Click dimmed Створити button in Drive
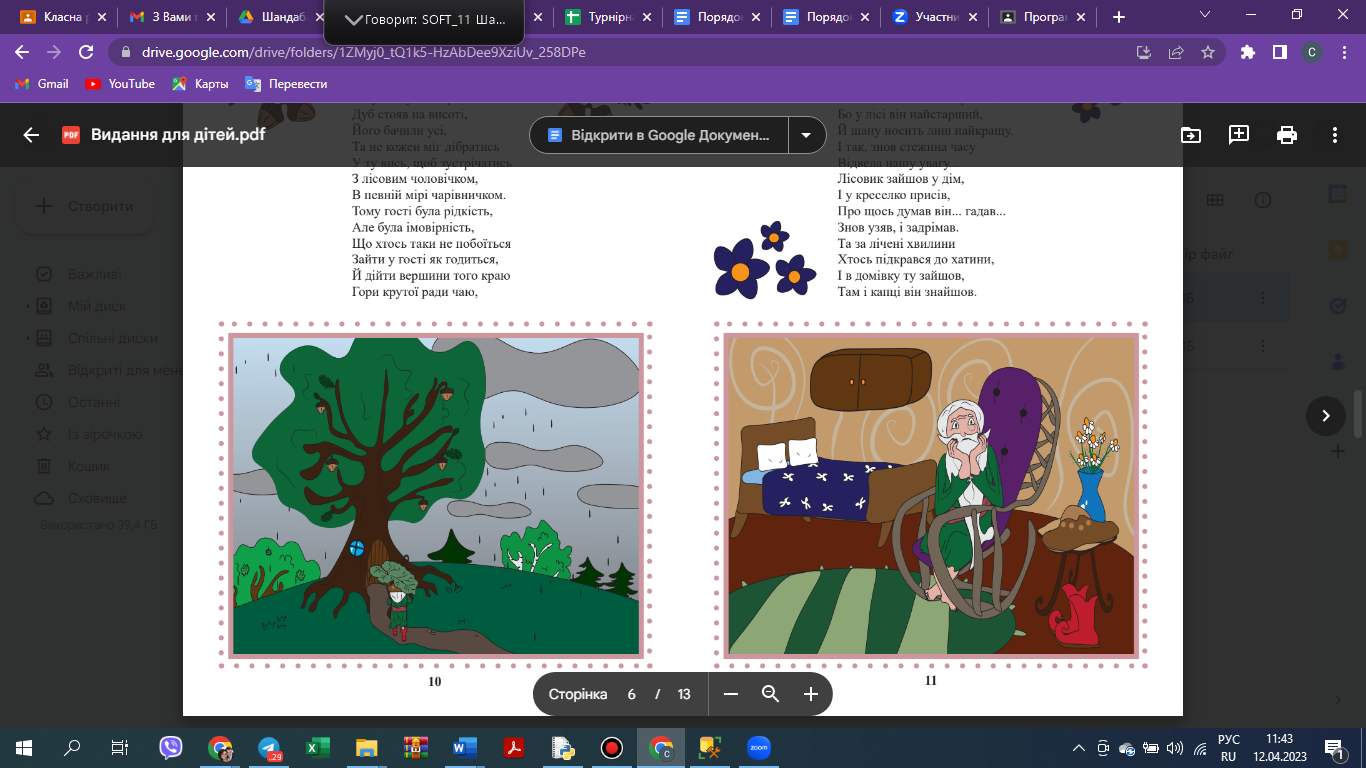 pos(84,206)
